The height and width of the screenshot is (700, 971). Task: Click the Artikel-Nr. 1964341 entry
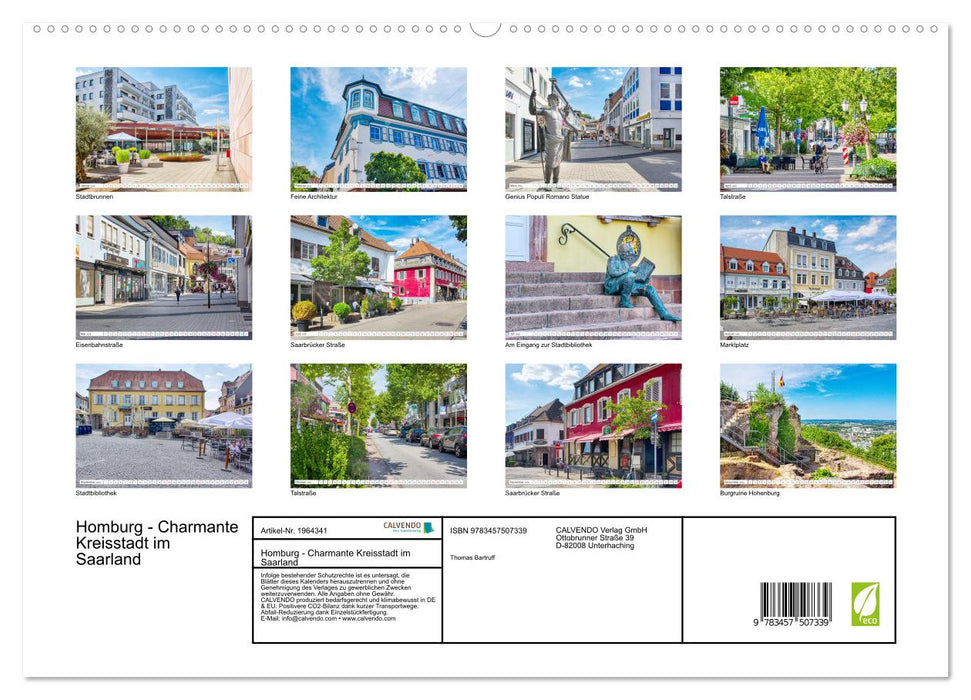coord(294,530)
